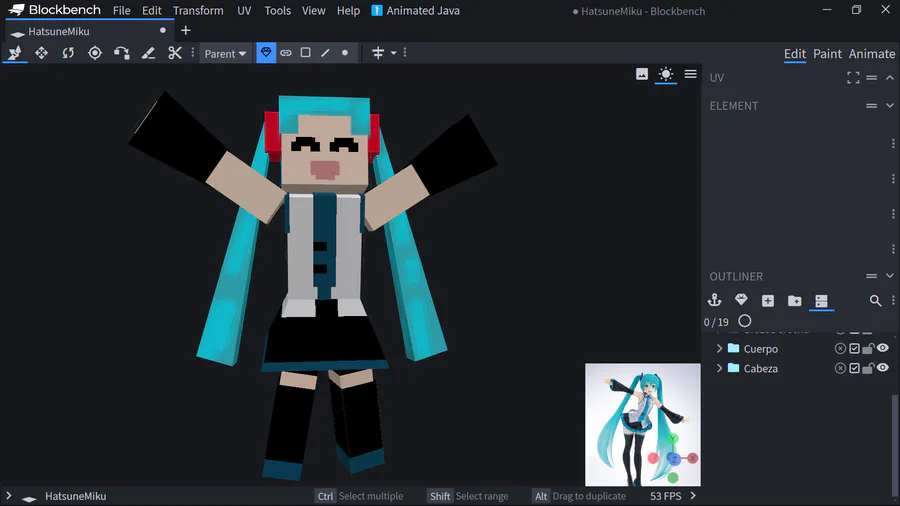Click the Miku reference image thumbnail
This screenshot has width=900, height=506.
click(x=643, y=425)
